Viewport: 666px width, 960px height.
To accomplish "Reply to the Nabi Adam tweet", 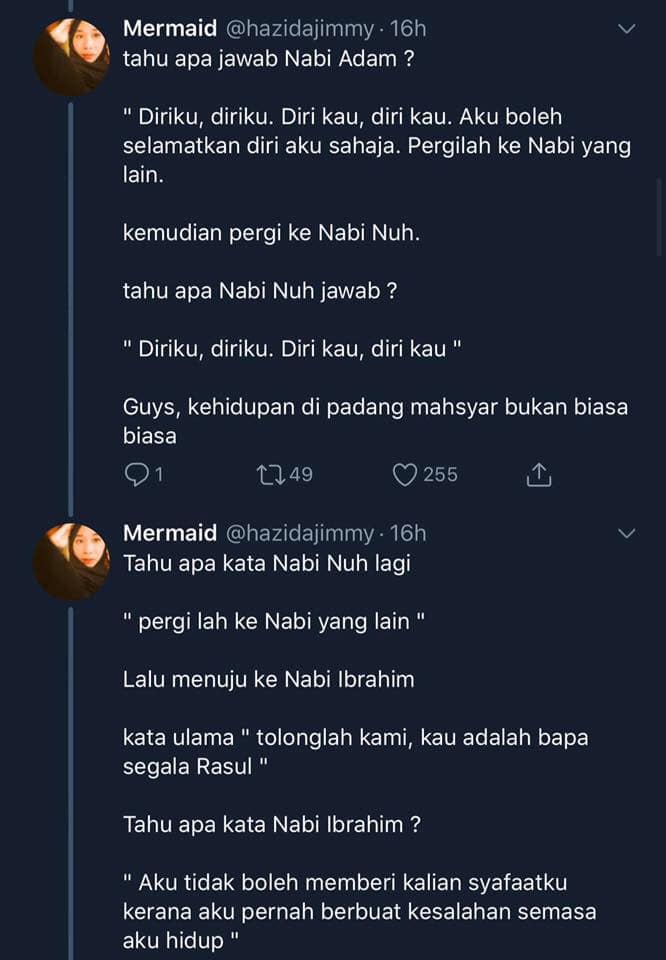I will point(136,474).
